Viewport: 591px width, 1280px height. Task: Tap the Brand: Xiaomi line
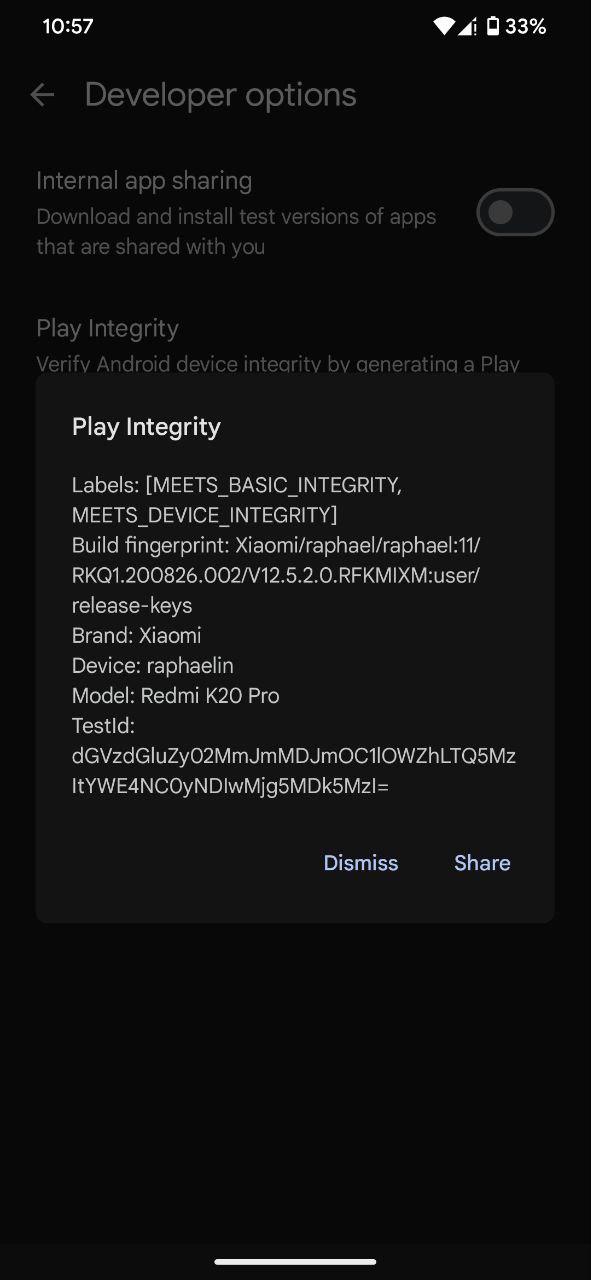pyautogui.click(x=136, y=635)
